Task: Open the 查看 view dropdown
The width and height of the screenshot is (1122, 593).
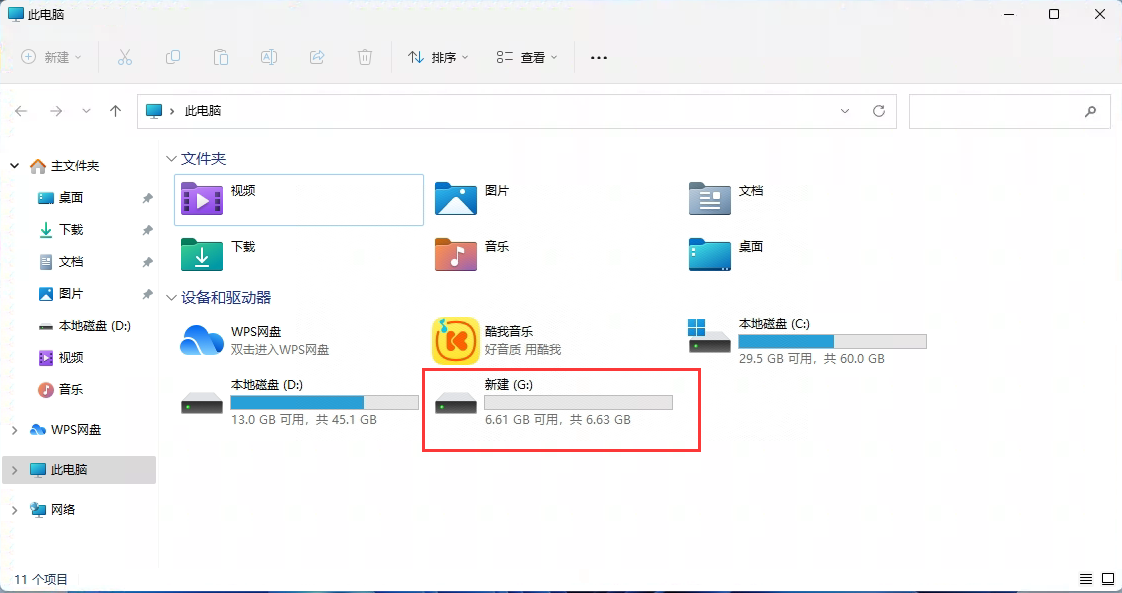Action: click(527, 57)
